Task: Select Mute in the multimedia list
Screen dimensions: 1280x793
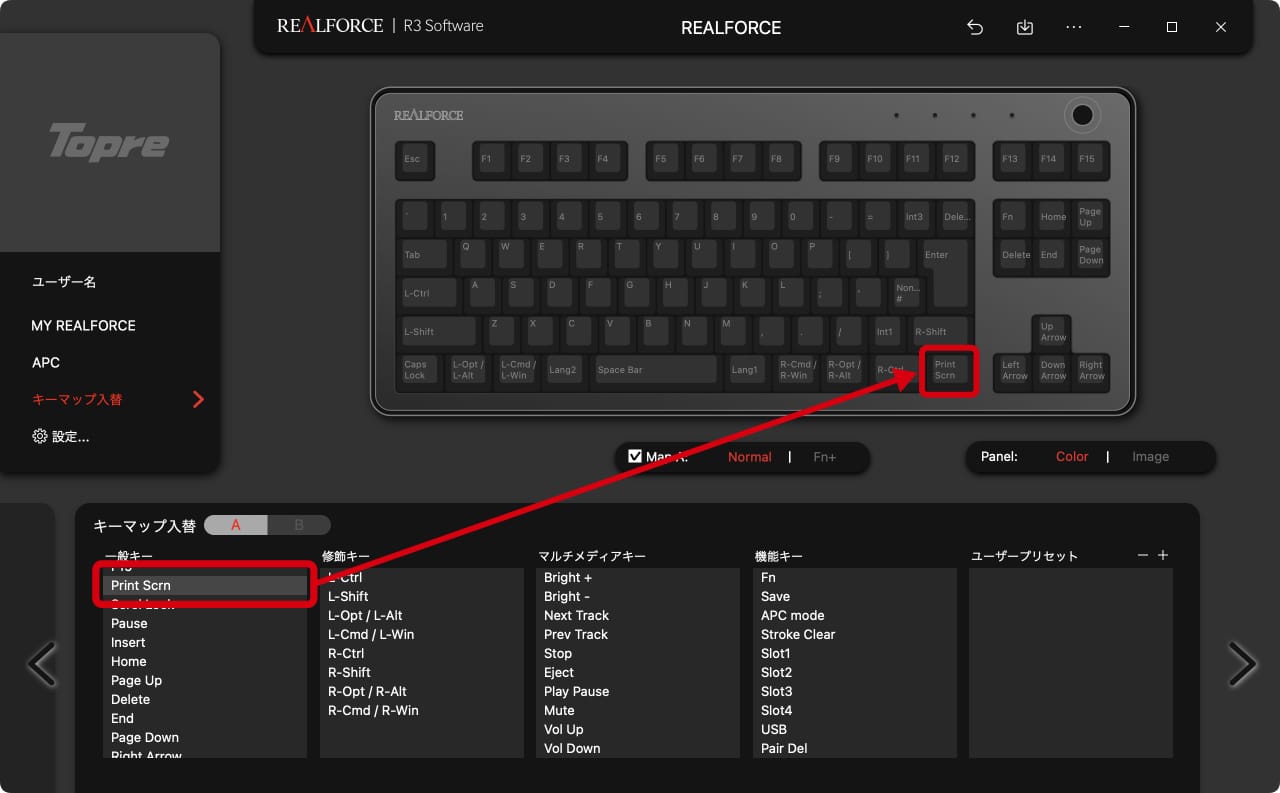Action: click(x=638, y=710)
